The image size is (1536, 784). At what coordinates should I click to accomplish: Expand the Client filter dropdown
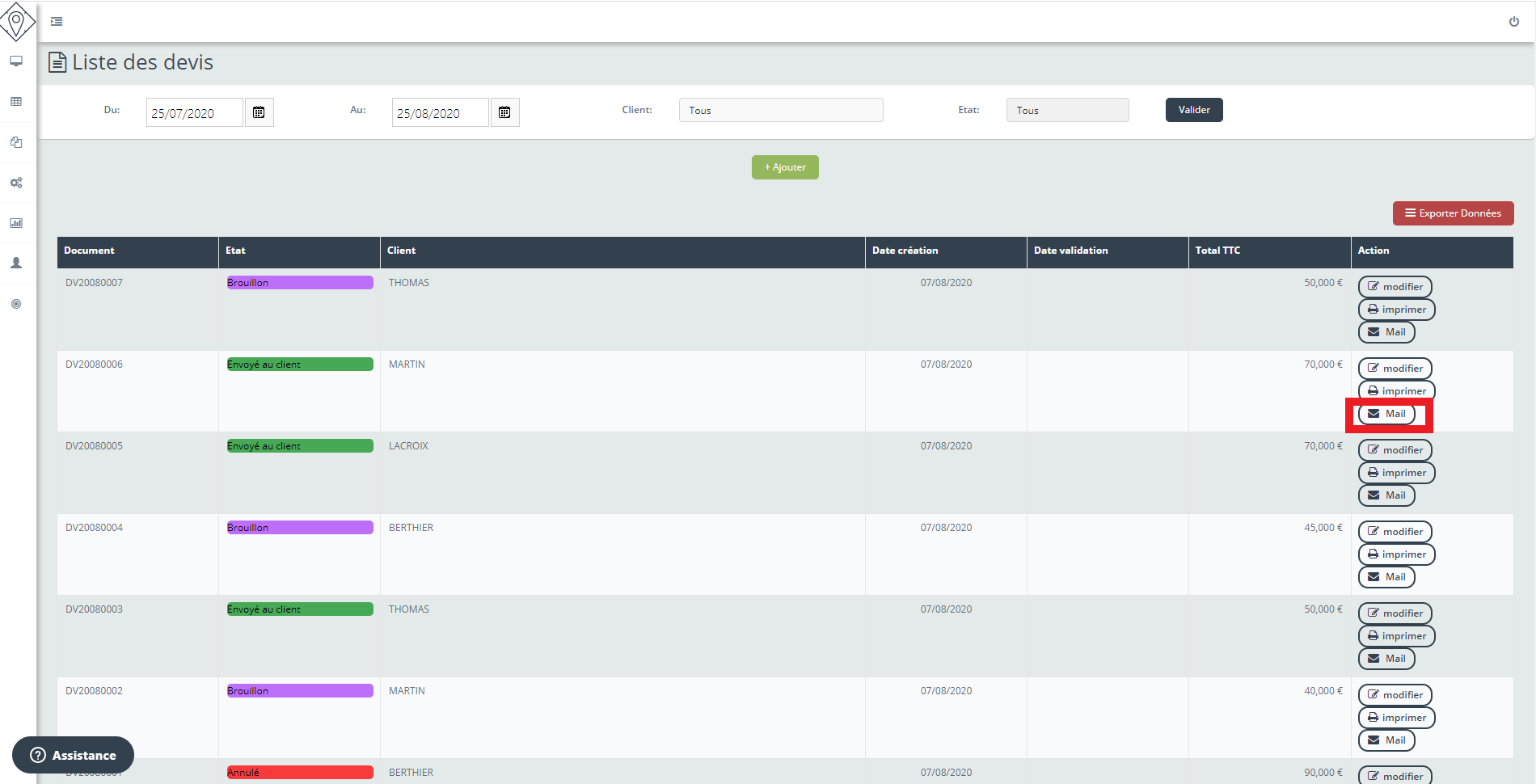[780, 110]
